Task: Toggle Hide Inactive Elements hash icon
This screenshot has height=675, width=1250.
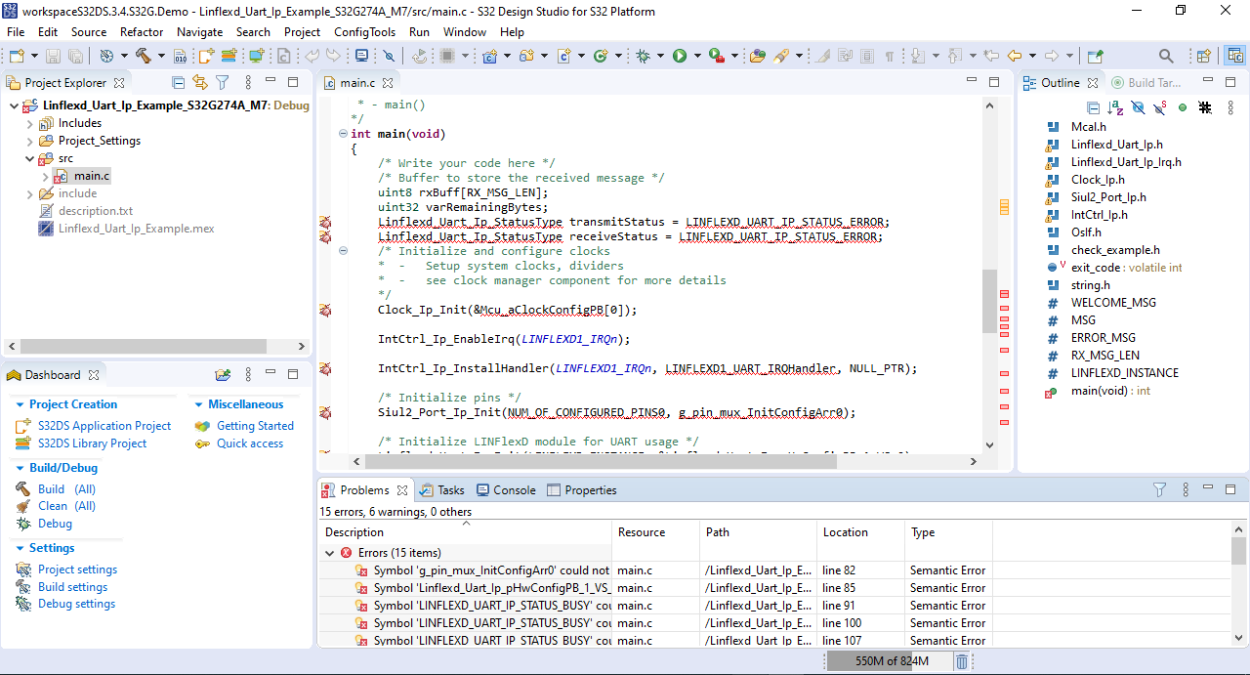Action: 1205,107
